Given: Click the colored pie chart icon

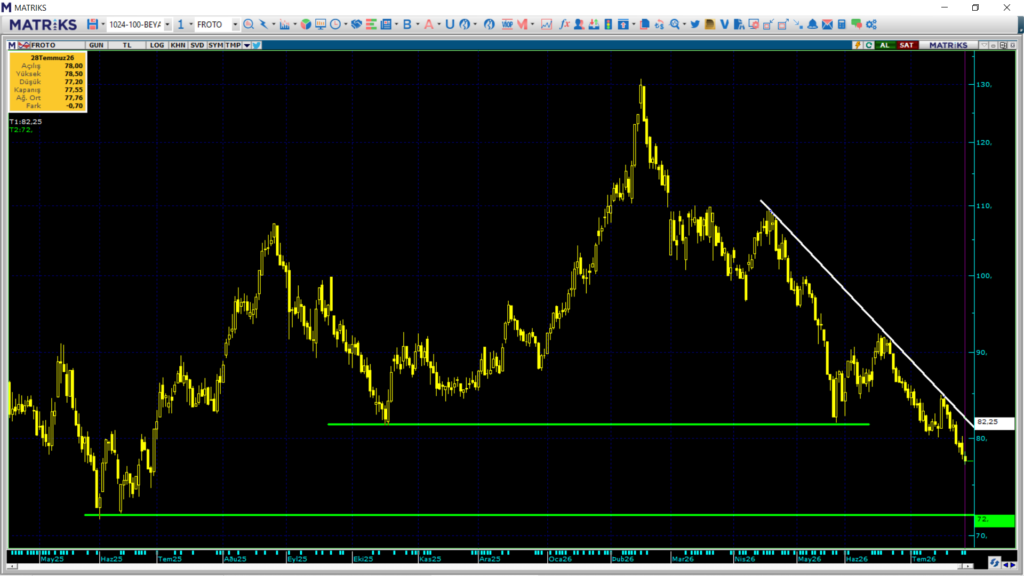Looking at the screenshot, I should [306, 24].
